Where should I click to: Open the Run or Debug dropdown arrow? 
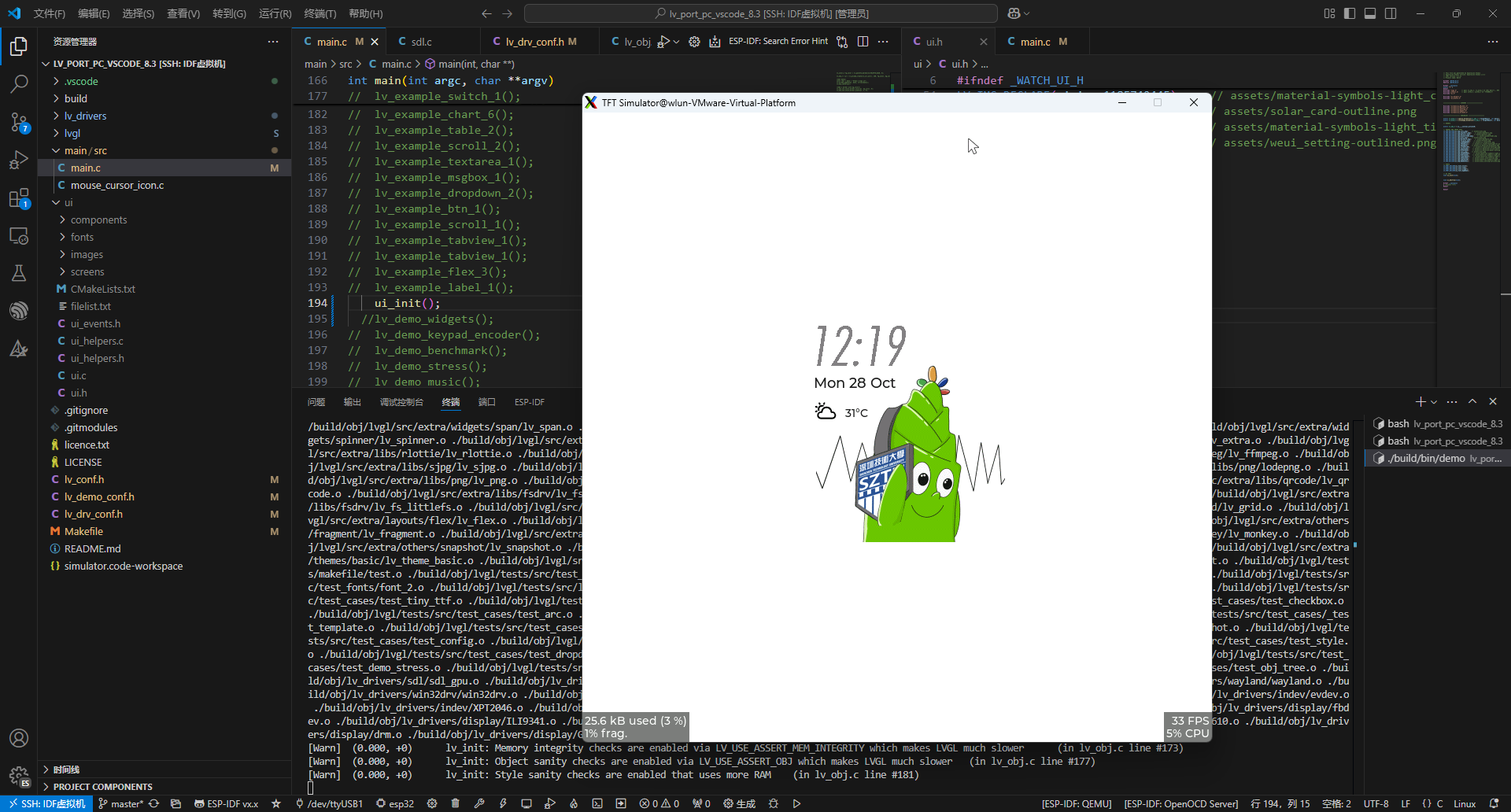coord(676,42)
